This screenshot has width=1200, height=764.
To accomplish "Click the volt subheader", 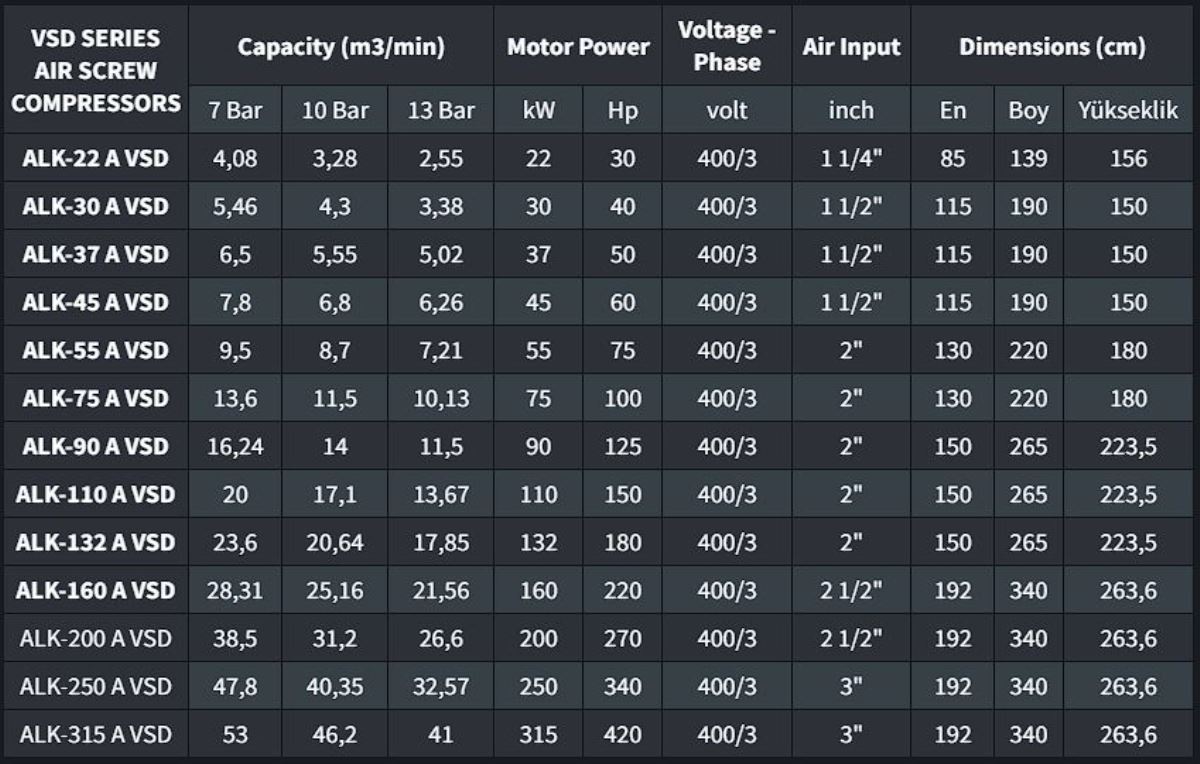I will tap(727, 110).
